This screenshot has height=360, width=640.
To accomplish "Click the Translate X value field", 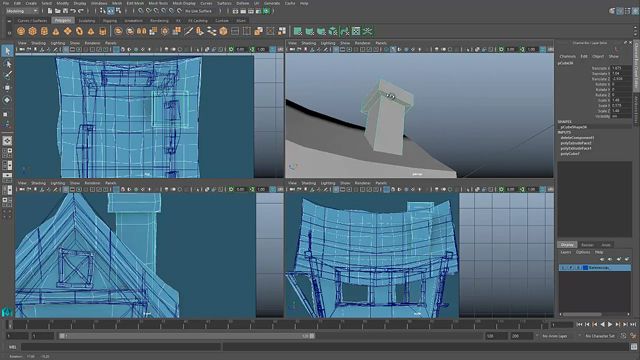I will coord(620,68).
